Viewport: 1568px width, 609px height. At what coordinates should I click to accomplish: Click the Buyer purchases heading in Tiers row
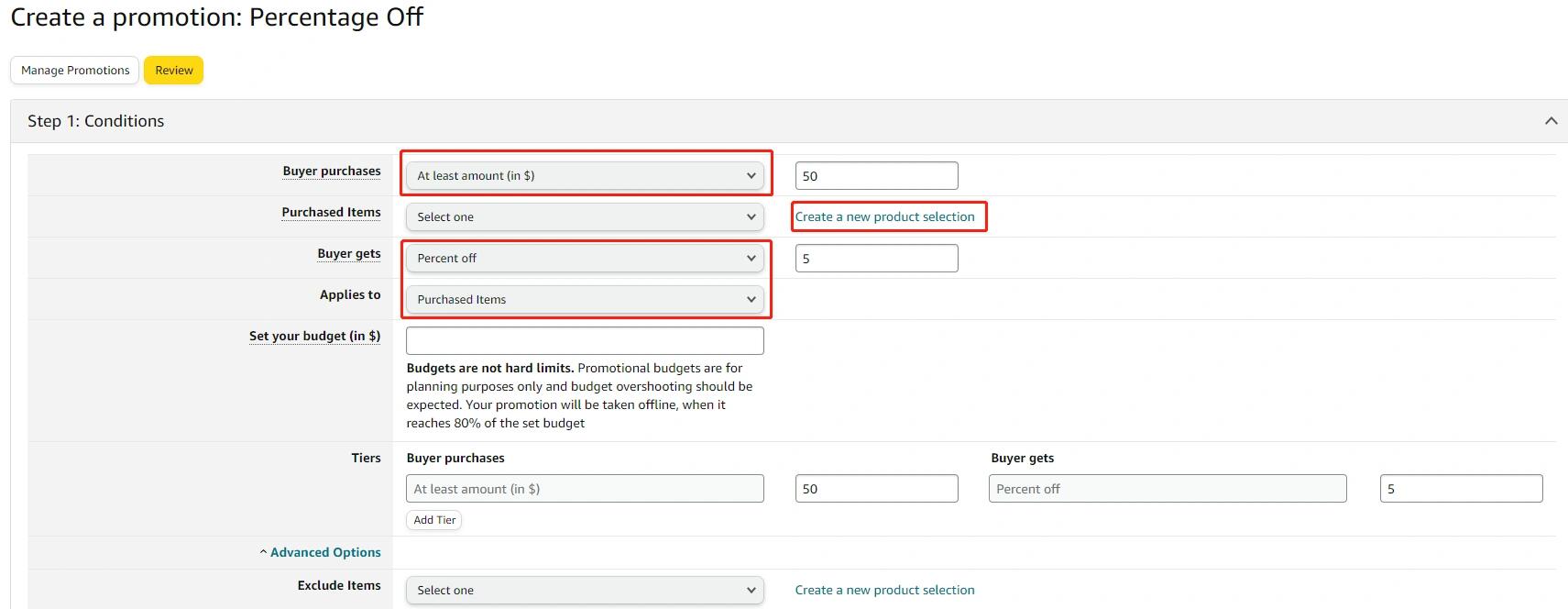455,458
